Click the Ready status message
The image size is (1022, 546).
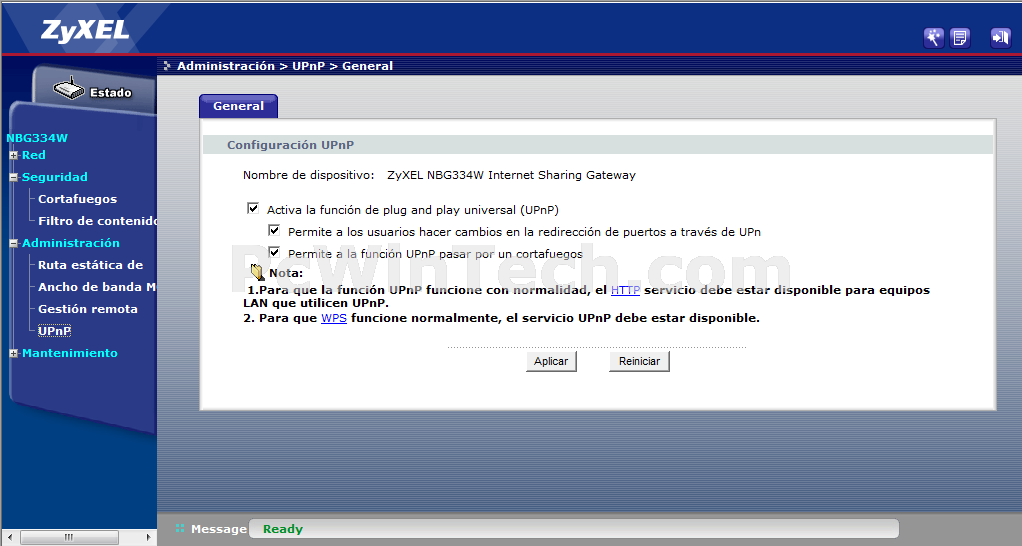coord(283,529)
